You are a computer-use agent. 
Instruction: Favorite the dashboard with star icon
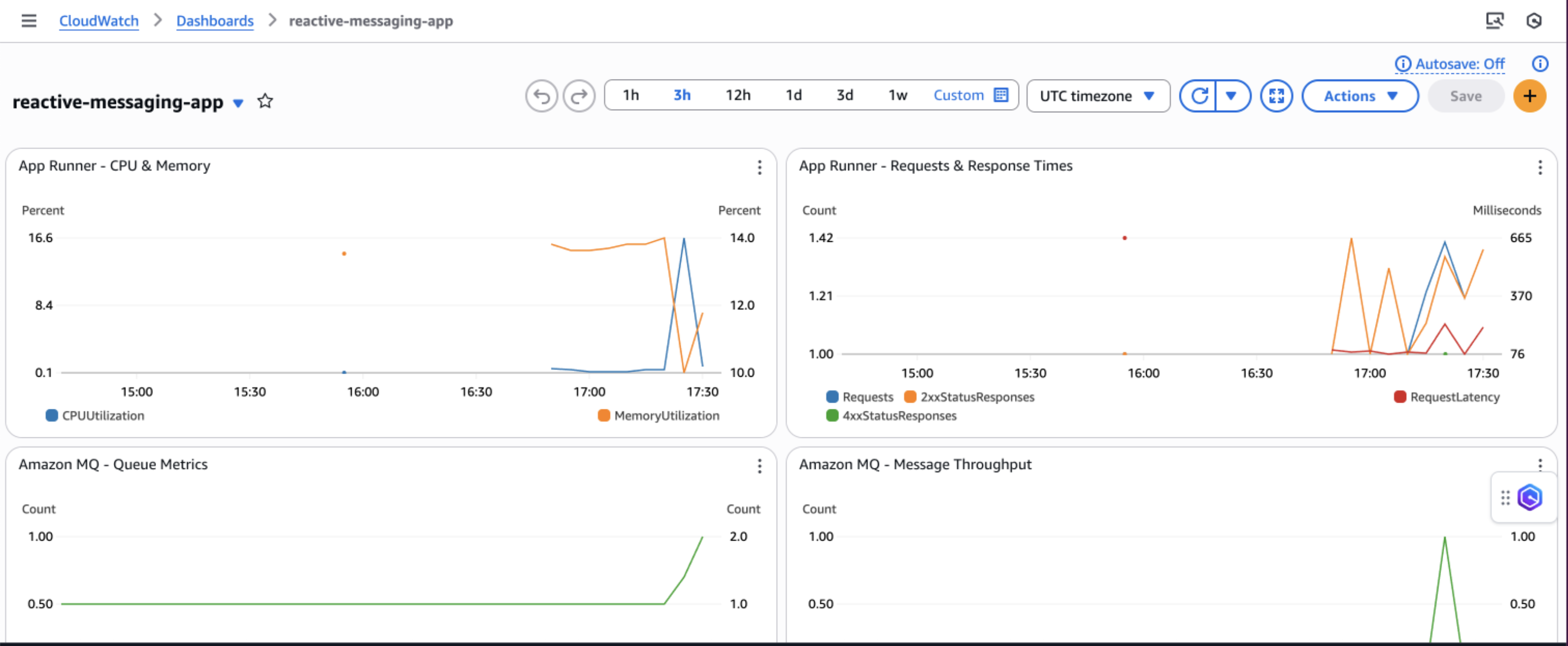[265, 101]
